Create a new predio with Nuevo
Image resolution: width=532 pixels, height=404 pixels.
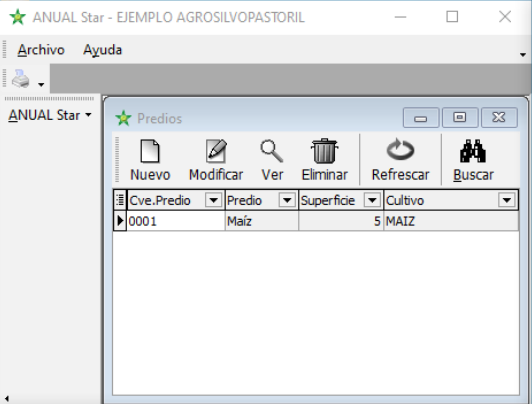point(150,160)
